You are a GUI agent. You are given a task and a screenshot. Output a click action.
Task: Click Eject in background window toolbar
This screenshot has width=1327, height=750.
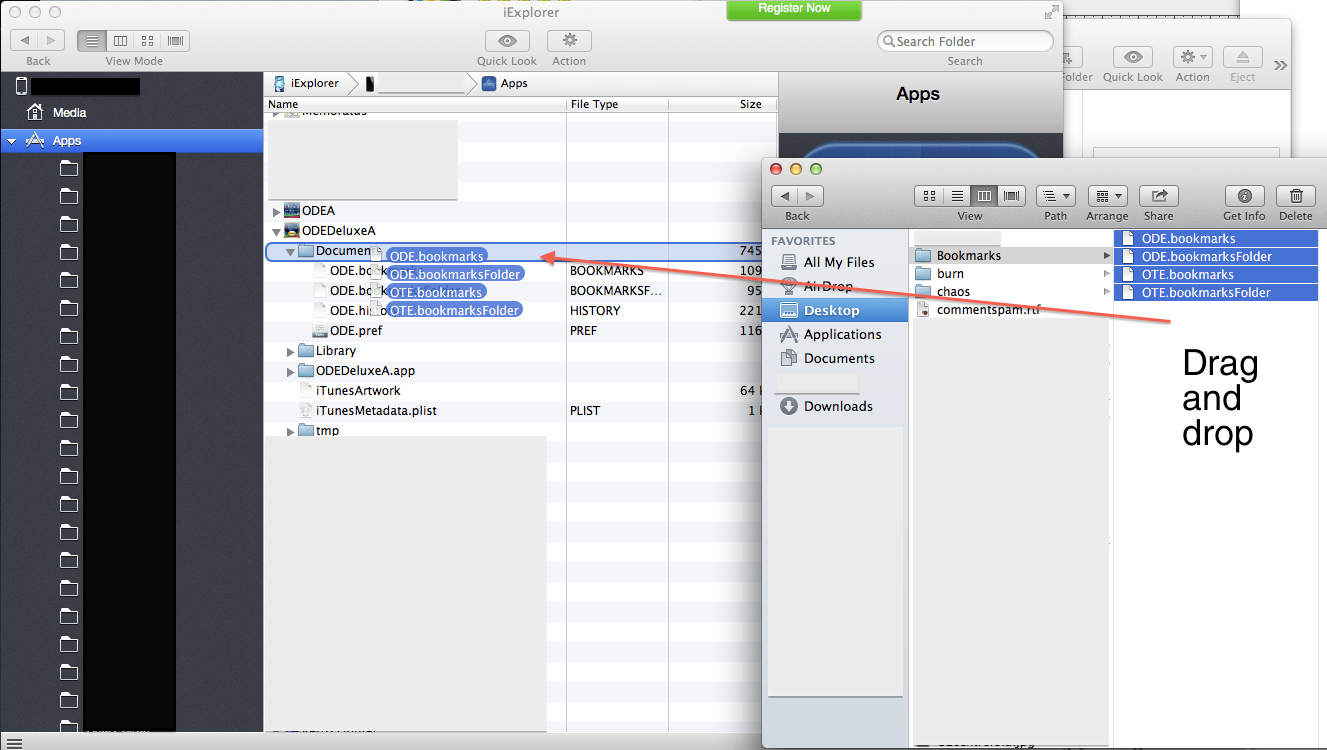1243,58
